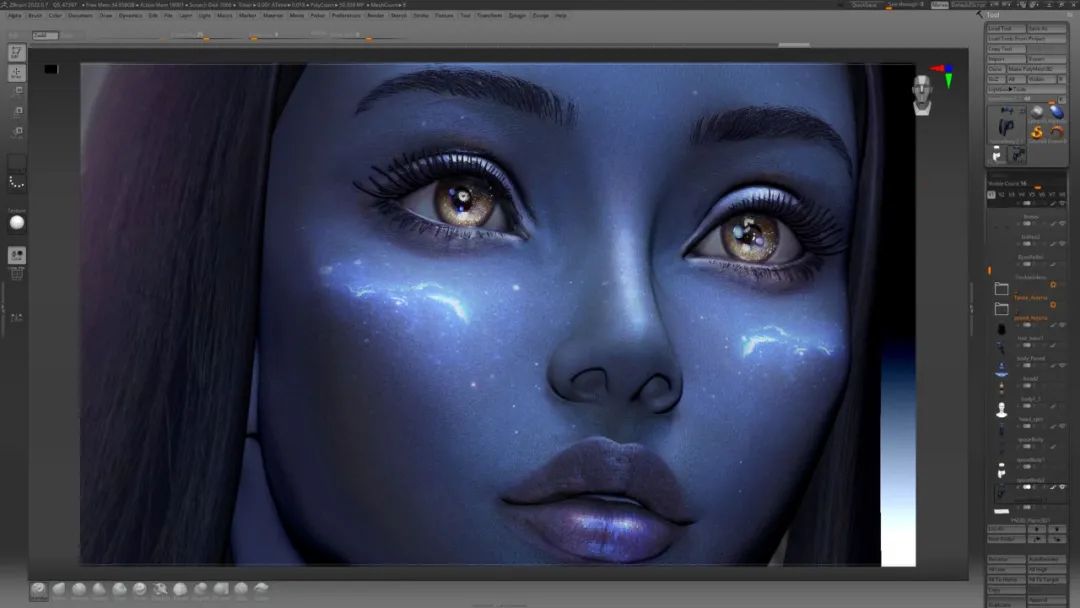Toggle polypaint brush icon on EyesReflec row

(1053, 264)
